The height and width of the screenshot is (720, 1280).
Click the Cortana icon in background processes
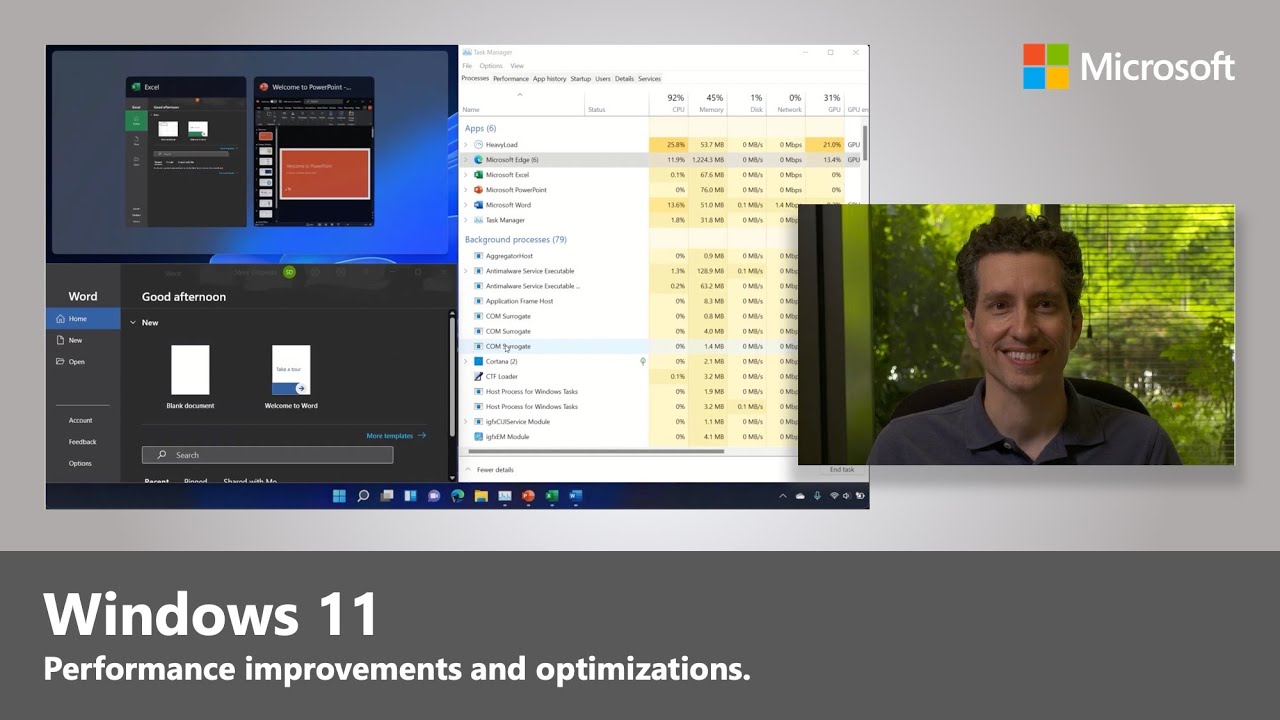pos(479,361)
